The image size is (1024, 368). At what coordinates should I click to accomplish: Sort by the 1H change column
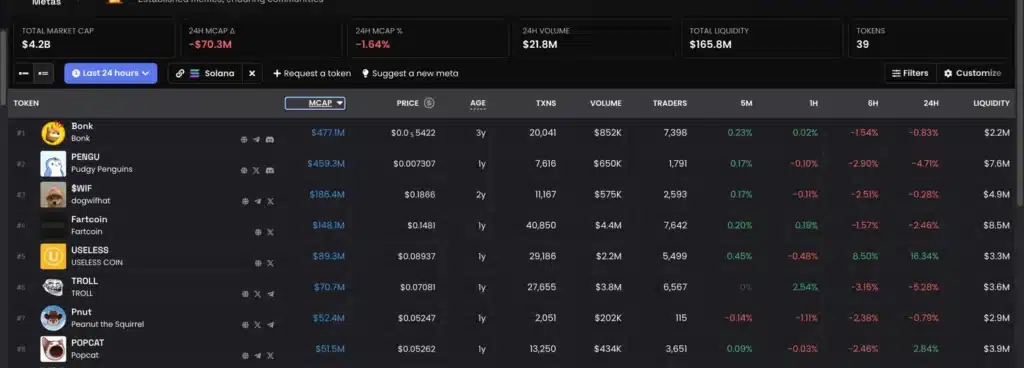[x=813, y=103]
